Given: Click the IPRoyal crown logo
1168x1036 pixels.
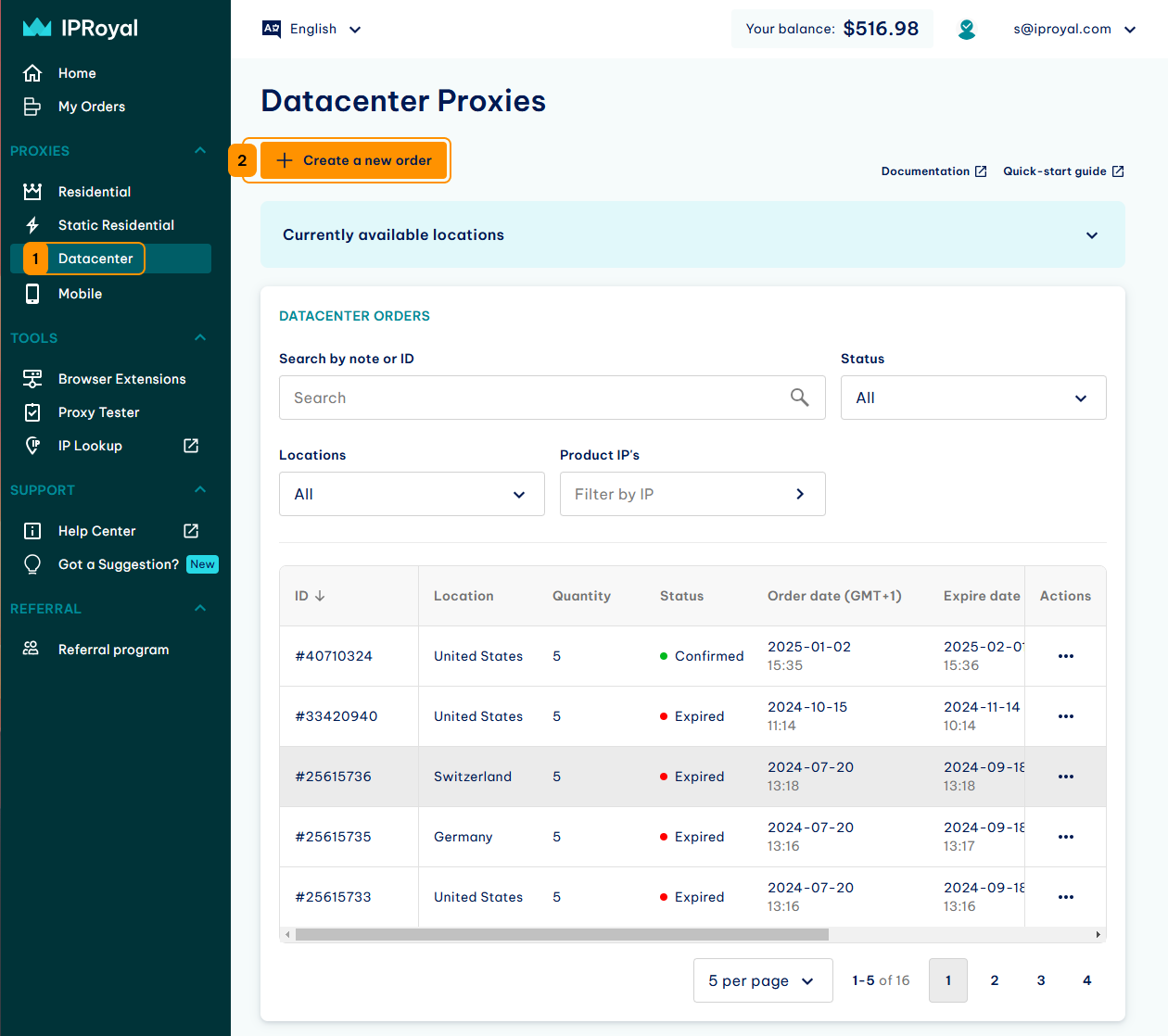Looking at the screenshot, I should pos(37,28).
